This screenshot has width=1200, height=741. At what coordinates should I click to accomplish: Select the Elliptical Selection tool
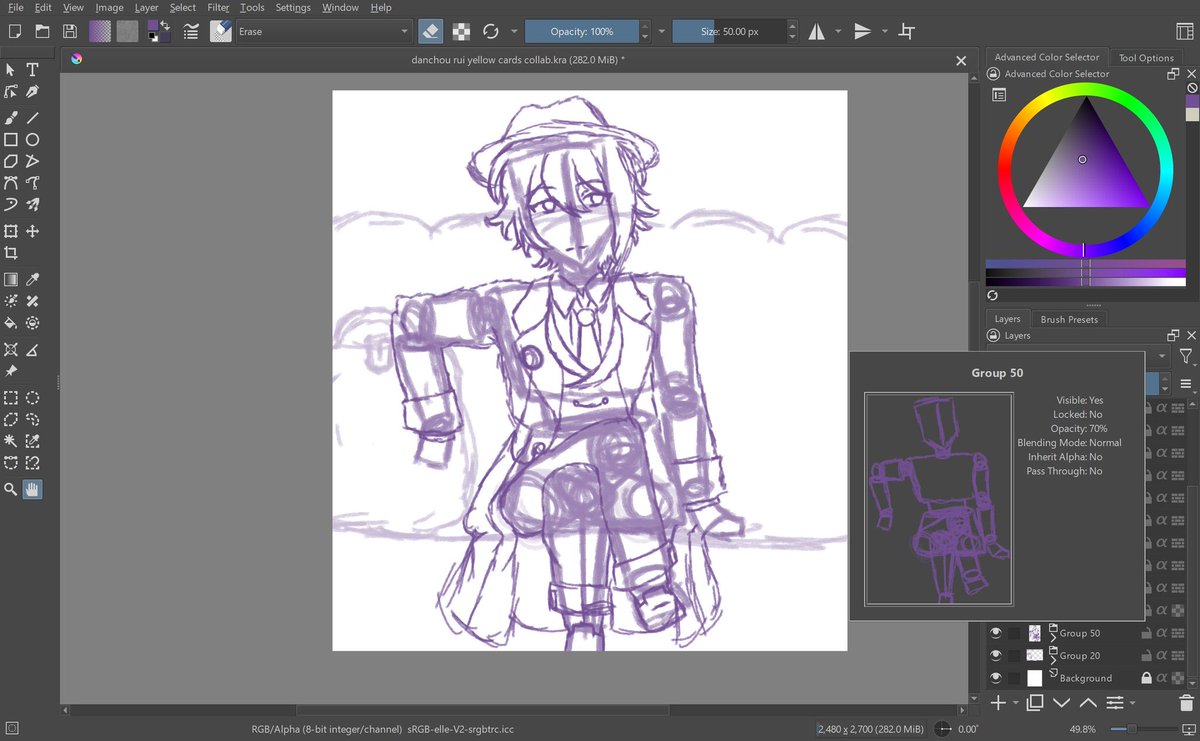click(32, 398)
